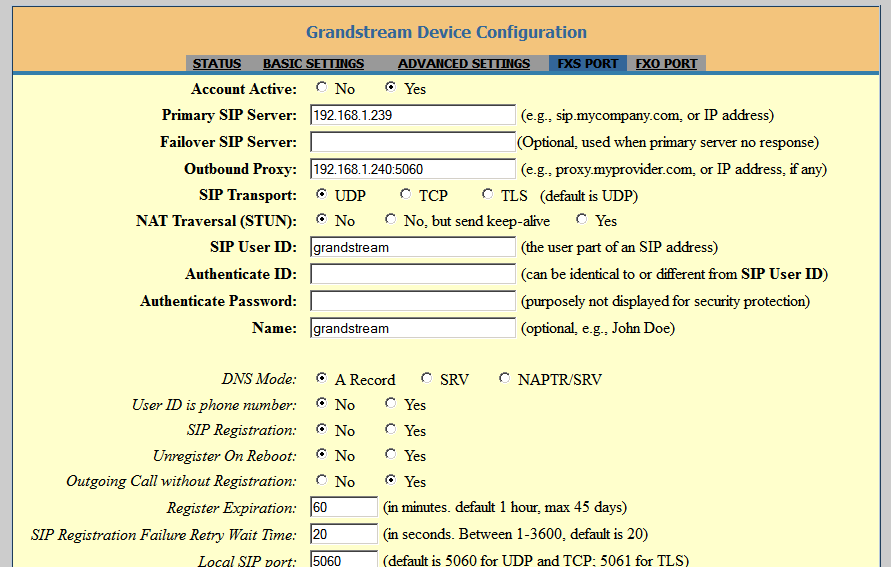Select UDP for SIP Transport
This screenshot has width=891, height=567.
point(322,194)
